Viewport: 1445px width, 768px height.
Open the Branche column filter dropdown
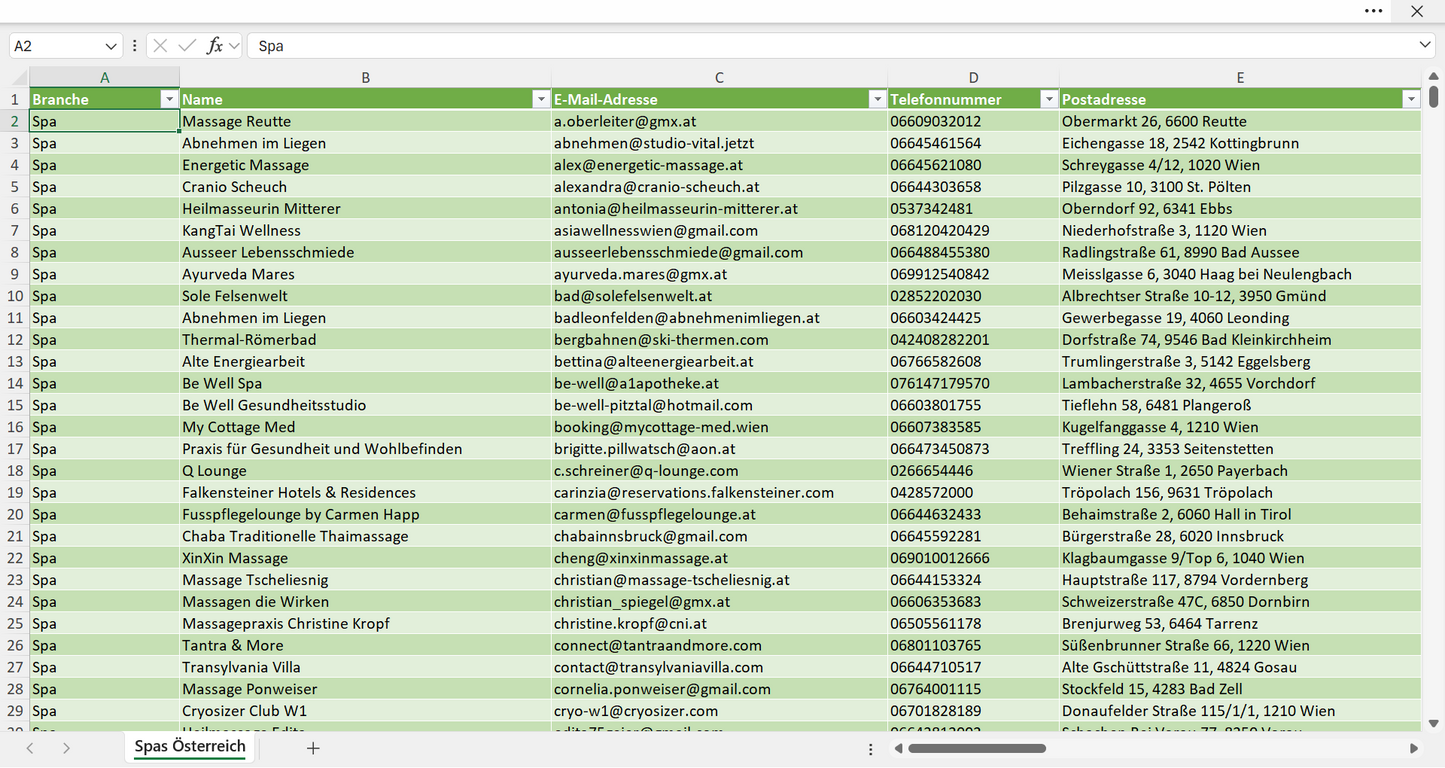(x=168, y=99)
